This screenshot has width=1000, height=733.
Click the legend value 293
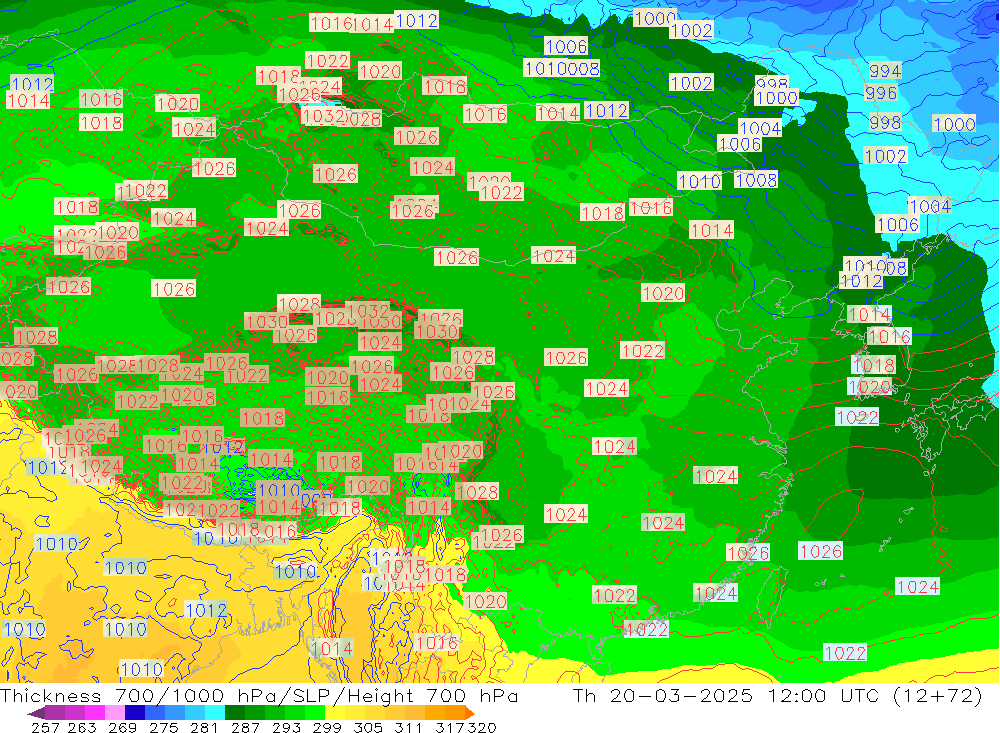click(x=286, y=727)
